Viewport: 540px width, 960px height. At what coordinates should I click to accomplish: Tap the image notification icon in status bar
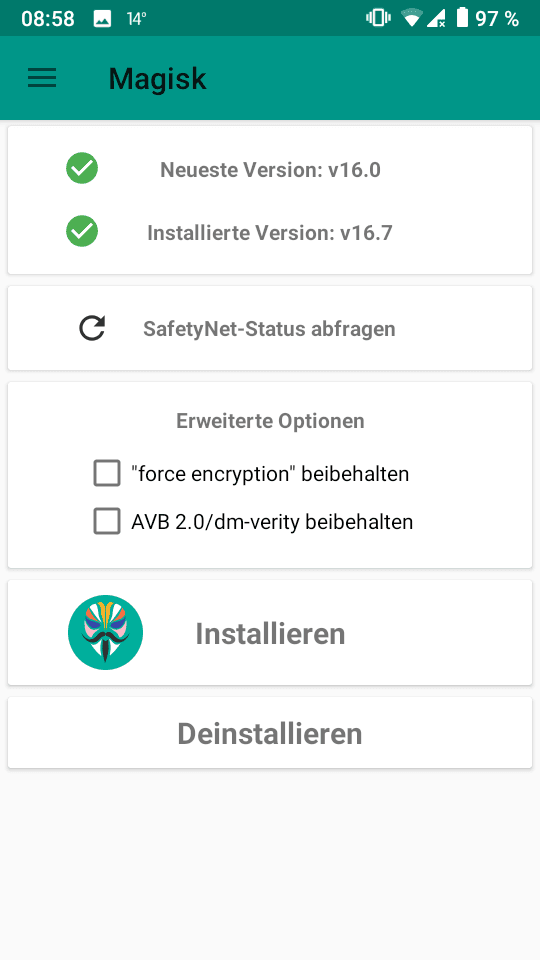pos(102,18)
